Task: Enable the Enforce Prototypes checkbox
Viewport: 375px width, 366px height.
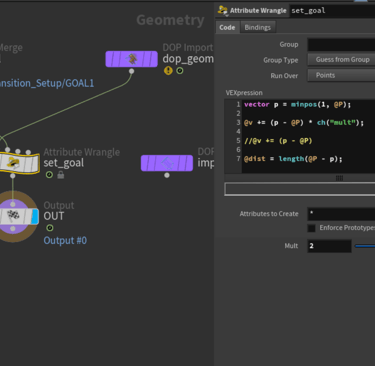Action: coord(311,228)
